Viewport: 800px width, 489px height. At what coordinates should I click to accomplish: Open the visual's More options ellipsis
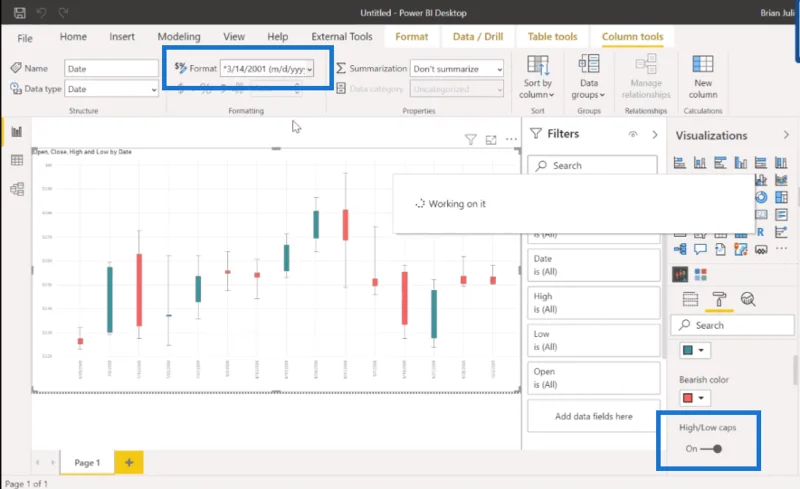click(x=511, y=139)
